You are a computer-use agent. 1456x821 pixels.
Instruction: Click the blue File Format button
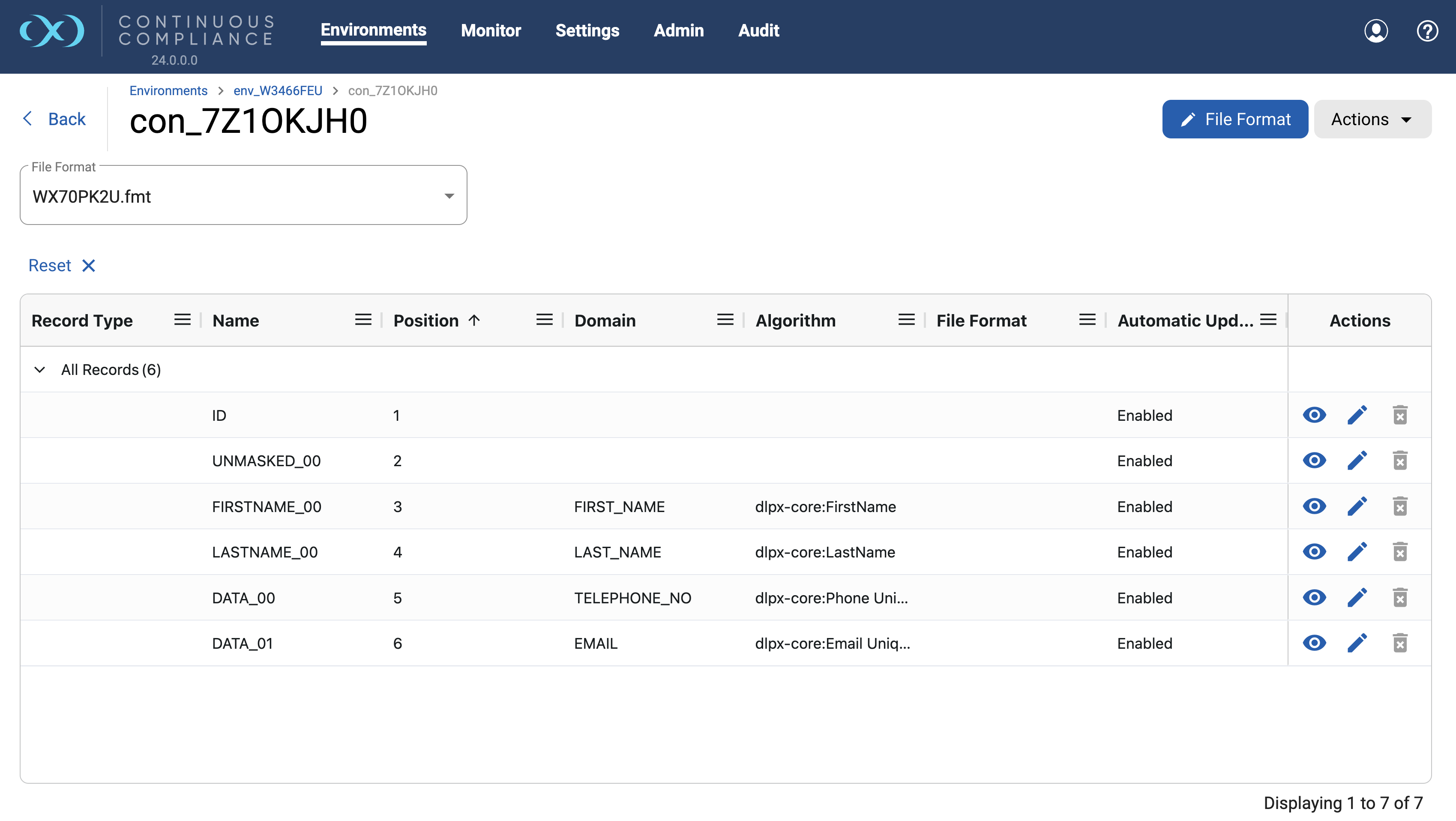pos(1235,119)
